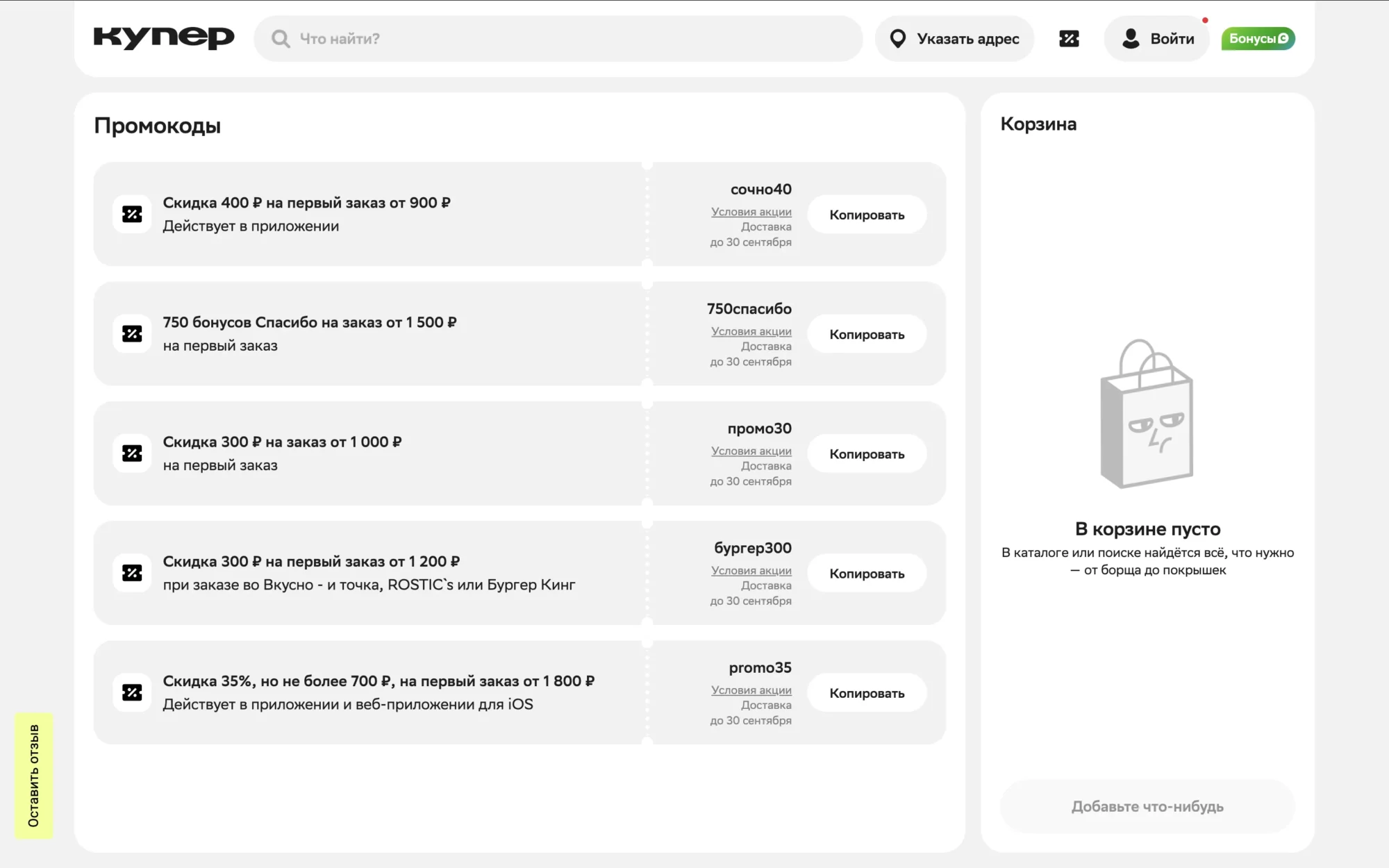Copy the сочно40 promo code

pyautogui.click(x=867, y=215)
